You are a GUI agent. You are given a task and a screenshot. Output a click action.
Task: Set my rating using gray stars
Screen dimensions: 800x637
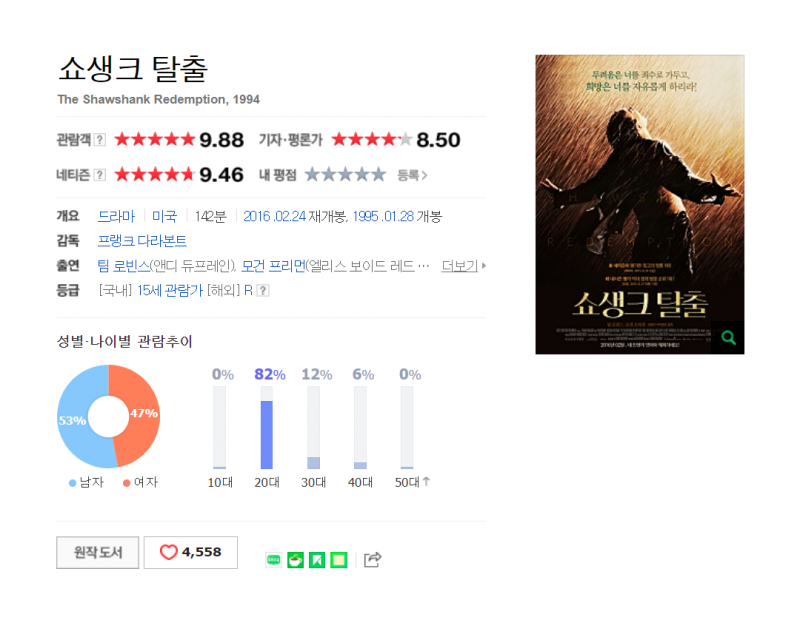345,175
